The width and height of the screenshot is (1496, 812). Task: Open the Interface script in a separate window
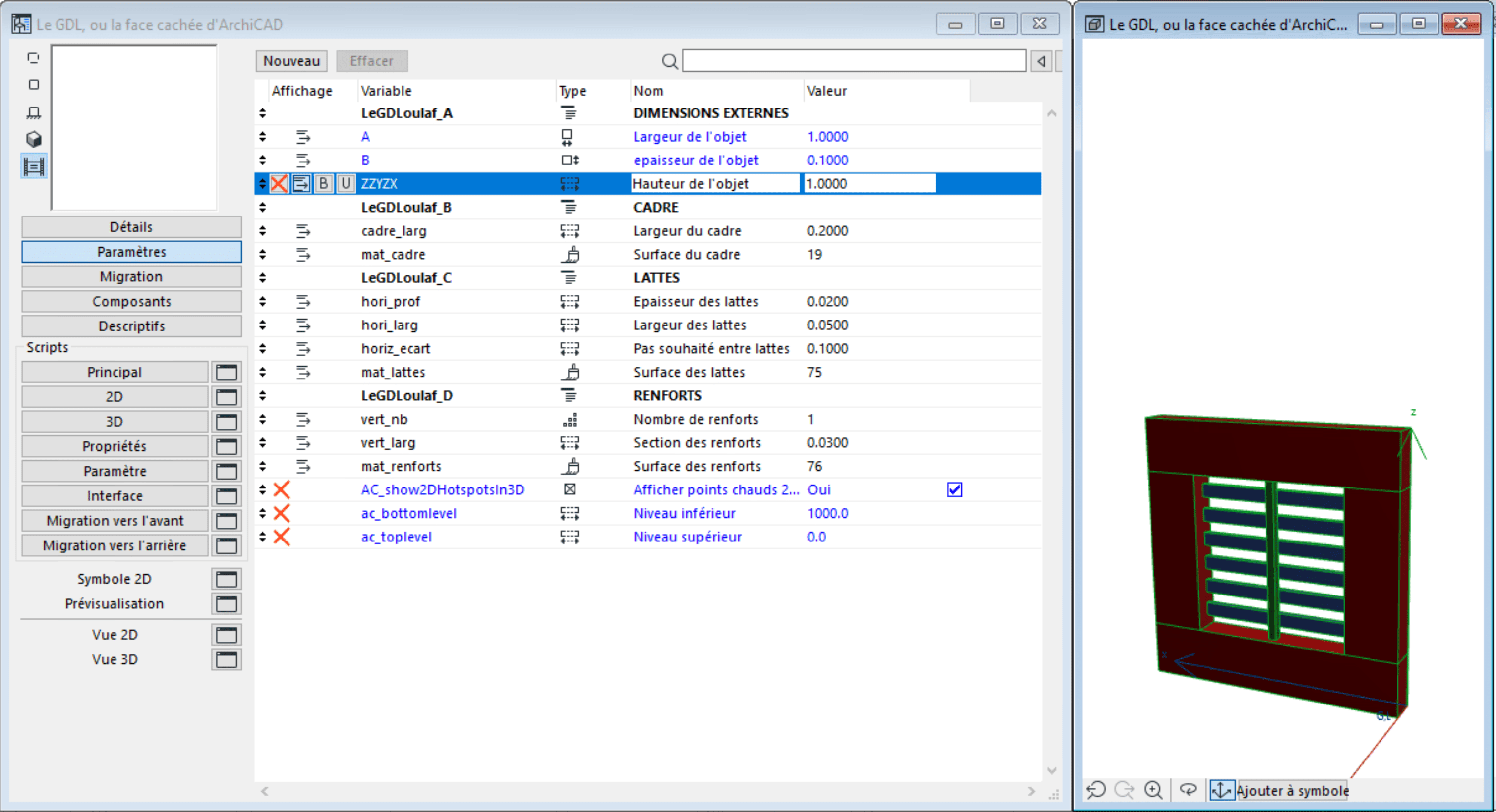tap(227, 496)
